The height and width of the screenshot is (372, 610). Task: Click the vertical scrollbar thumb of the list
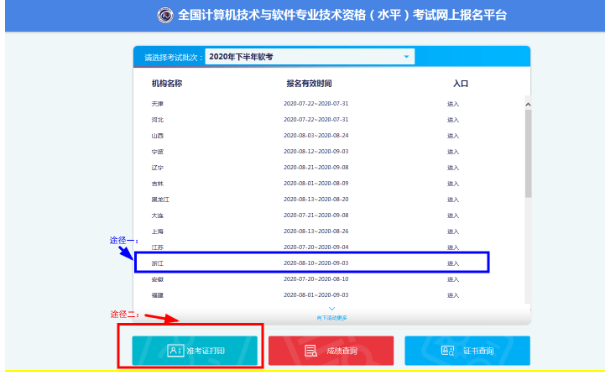point(528,153)
